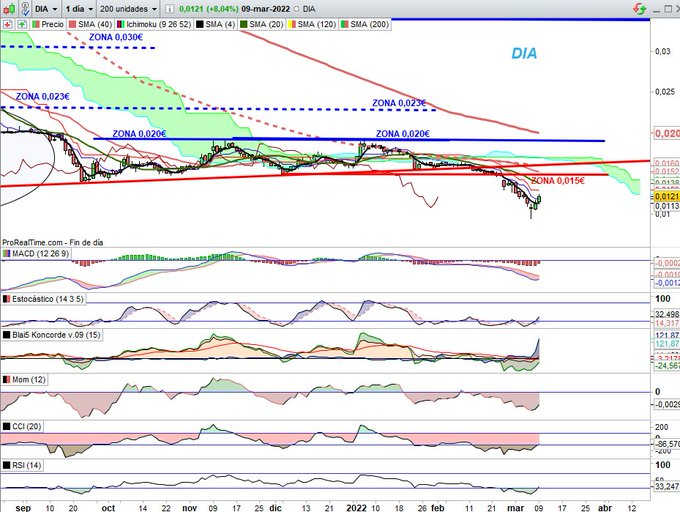680x512 pixels.
Task: Click the RSI panel black icon
Action: tap(7, 465)
